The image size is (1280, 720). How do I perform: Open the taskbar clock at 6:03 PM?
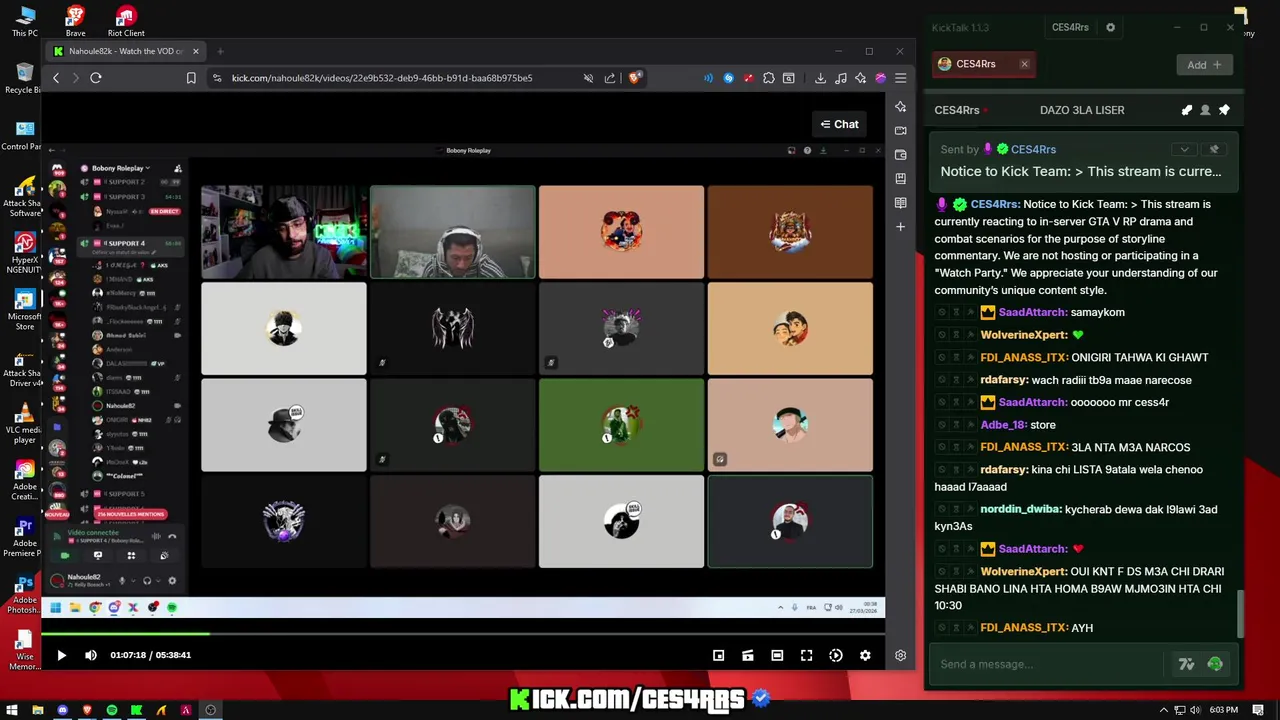pos(1223,710)
